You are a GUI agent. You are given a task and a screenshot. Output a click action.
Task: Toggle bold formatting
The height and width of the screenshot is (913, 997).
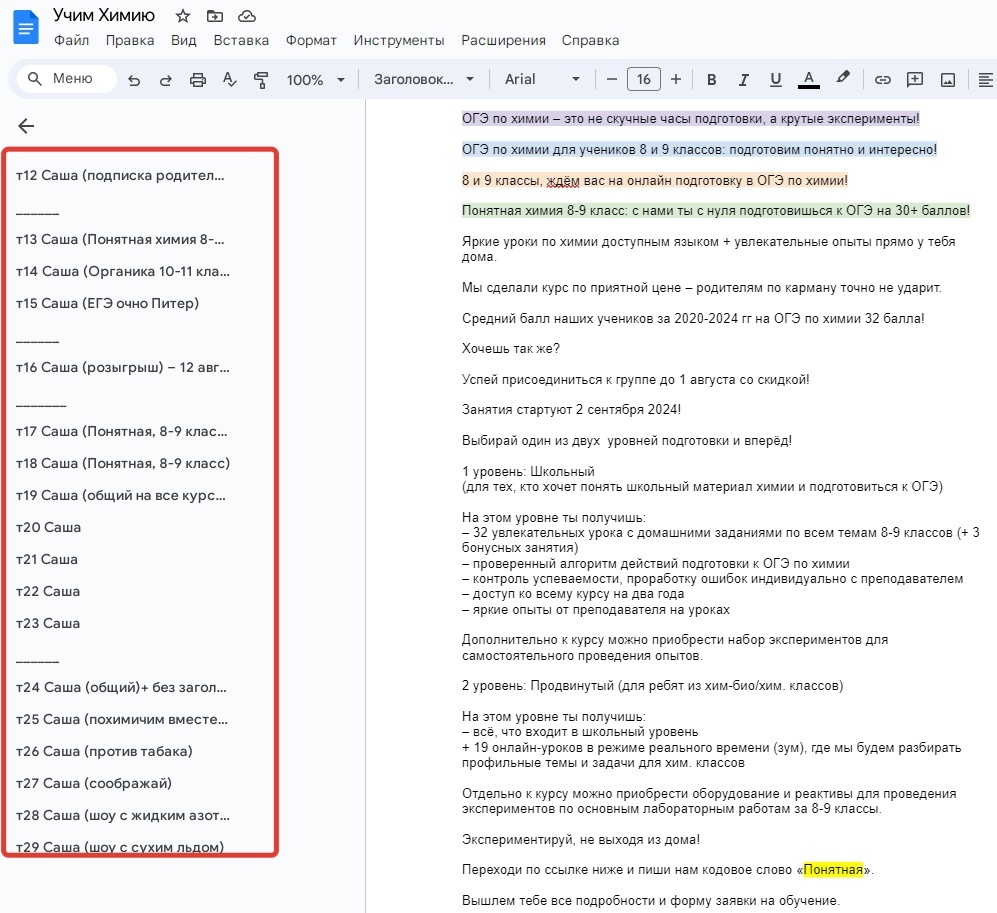pyautogui.click(x=712, y=79)
